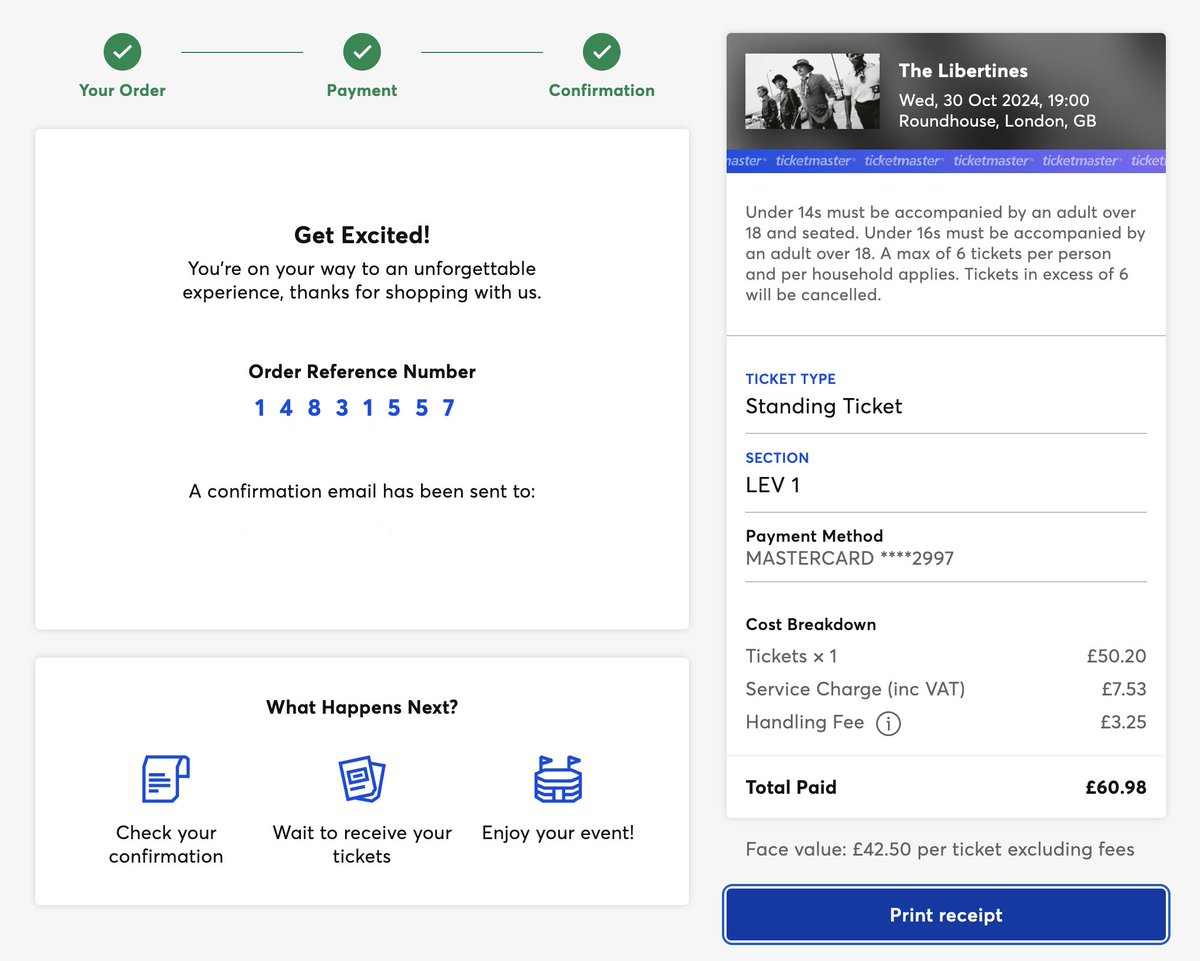Click the Print receipt button
This screenshot has height=961, width=1200.
[946, 915]
